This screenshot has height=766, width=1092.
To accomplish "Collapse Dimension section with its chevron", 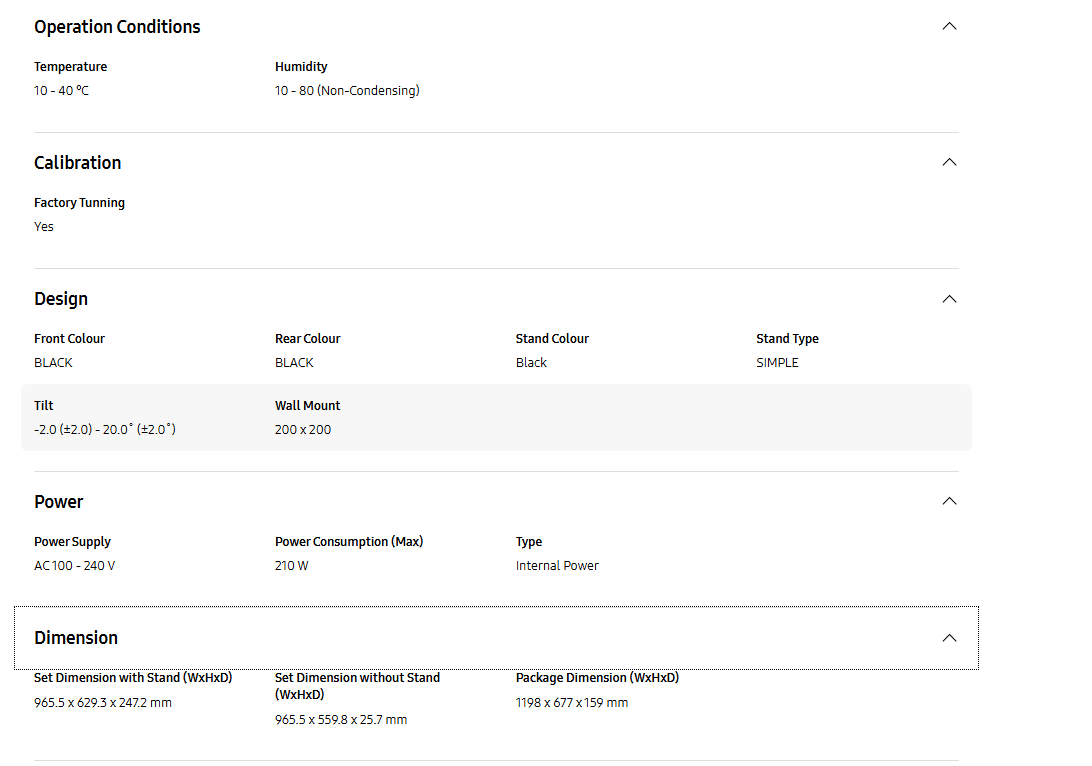I will coord(949,637).
